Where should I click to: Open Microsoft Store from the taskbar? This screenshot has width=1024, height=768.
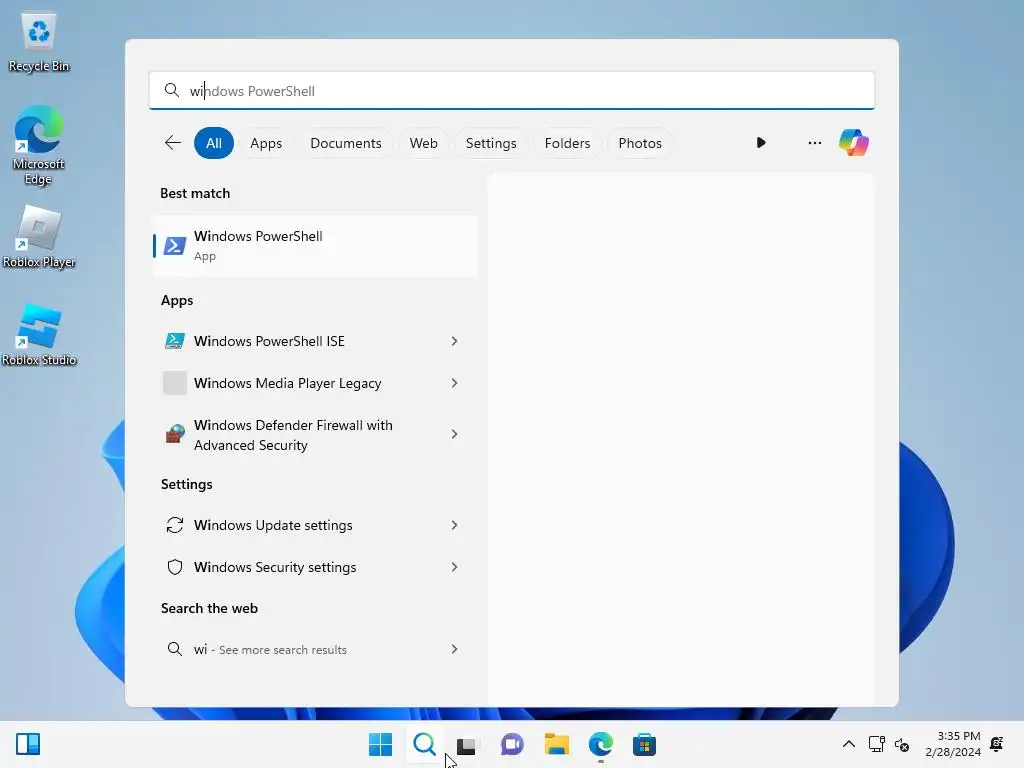tap(645, 744)
